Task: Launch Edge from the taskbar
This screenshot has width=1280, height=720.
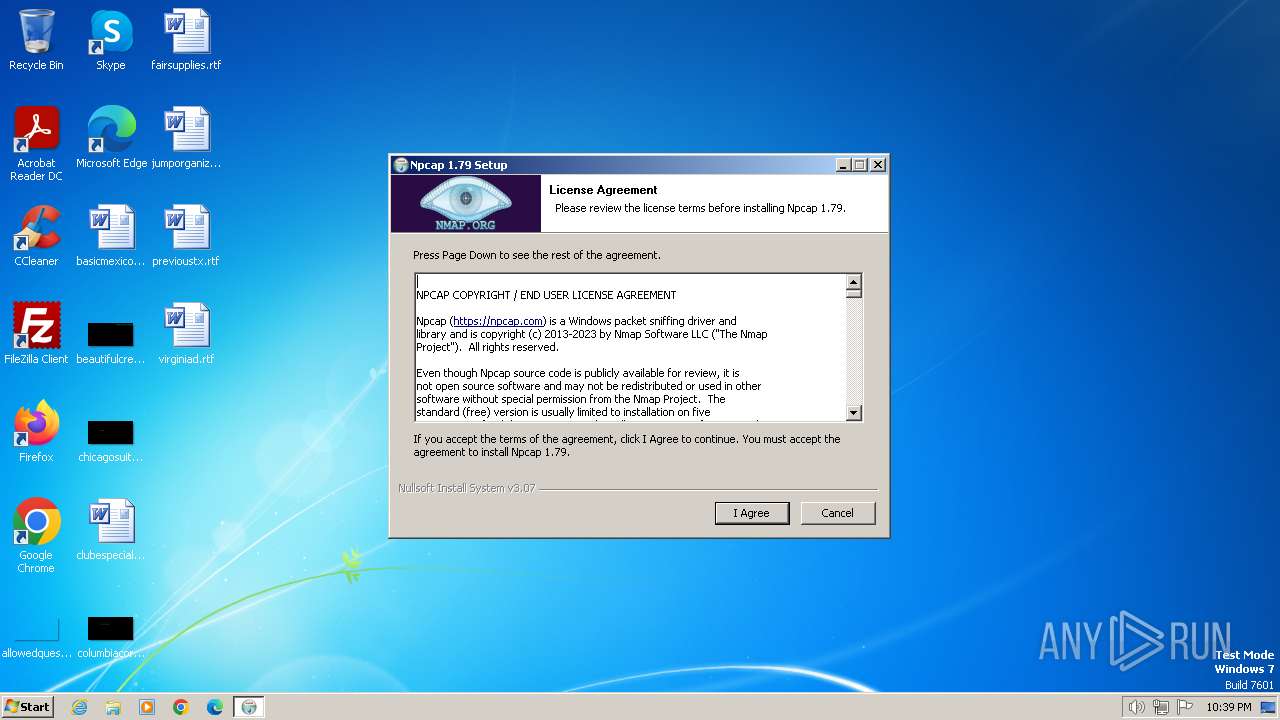Action: [215, 707]
